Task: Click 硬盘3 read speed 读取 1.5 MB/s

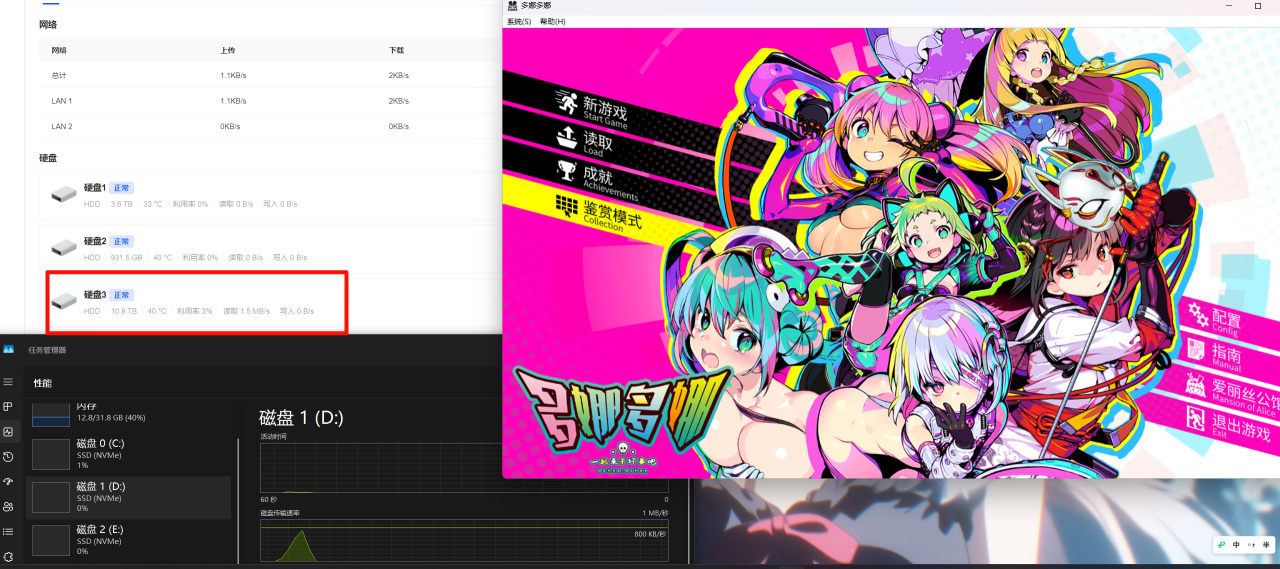Action: (x=246, y=311)
